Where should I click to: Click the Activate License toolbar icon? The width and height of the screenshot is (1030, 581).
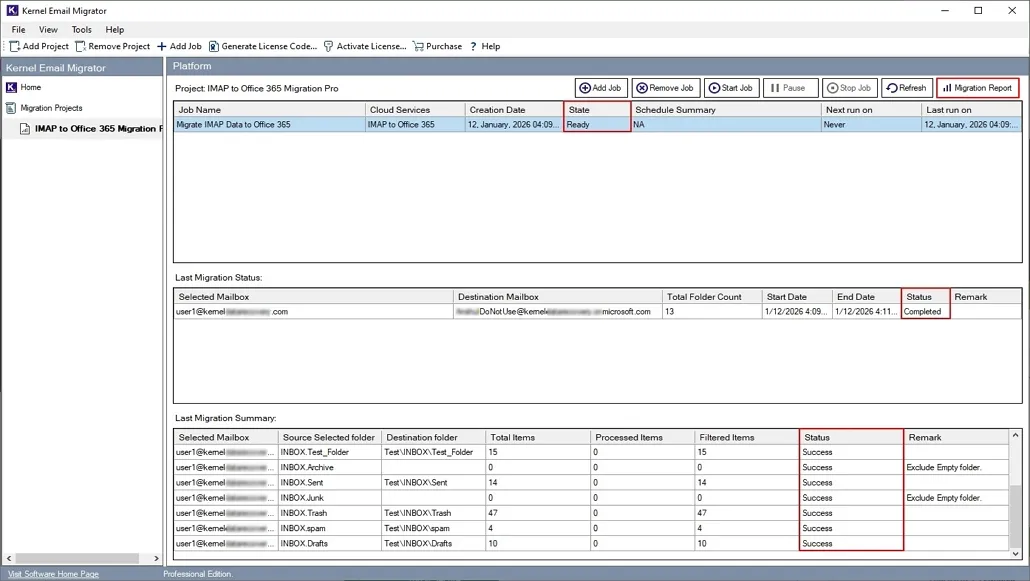point(328,46)
